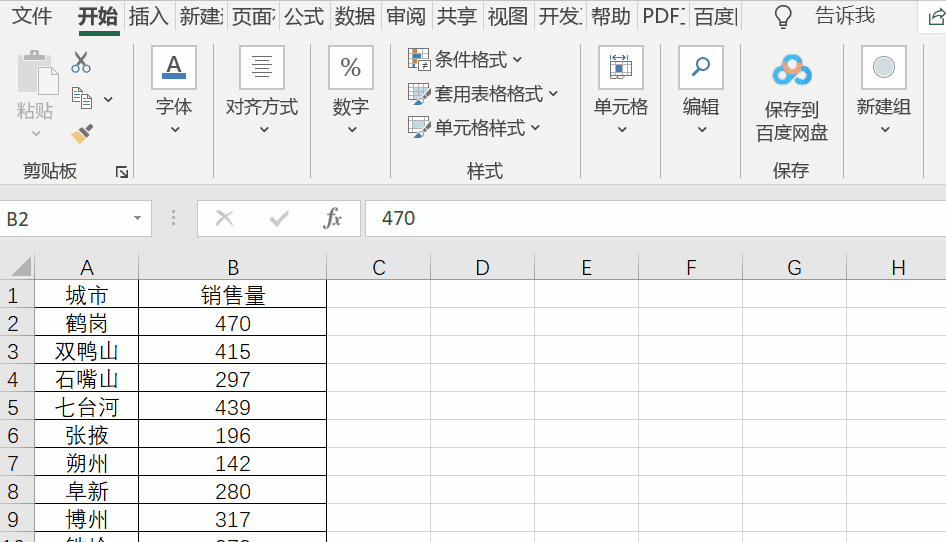This screenshot has height=542, width=946.
Task: Switch to the Review (审阅) tab
Action: pos(405,16)
